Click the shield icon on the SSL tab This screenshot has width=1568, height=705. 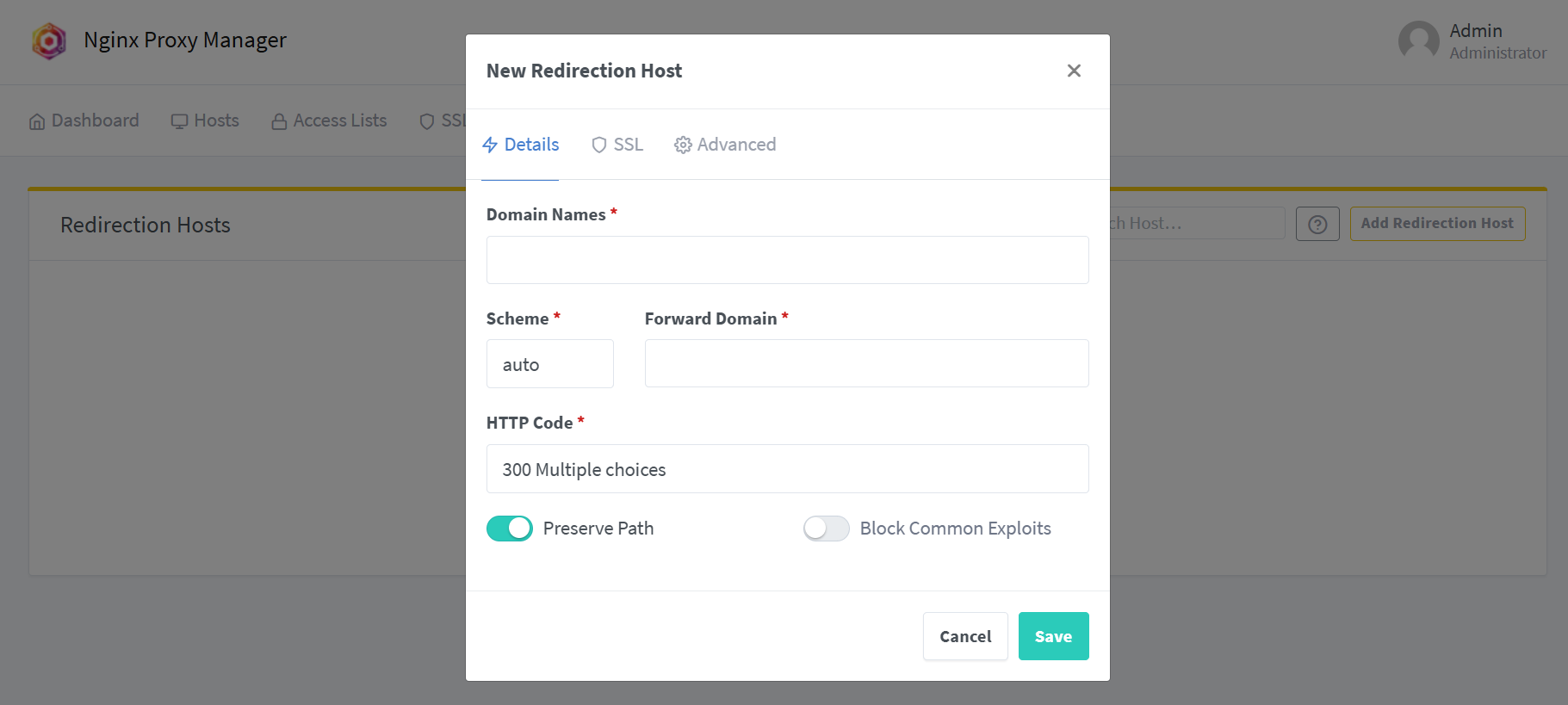point(599,145)
